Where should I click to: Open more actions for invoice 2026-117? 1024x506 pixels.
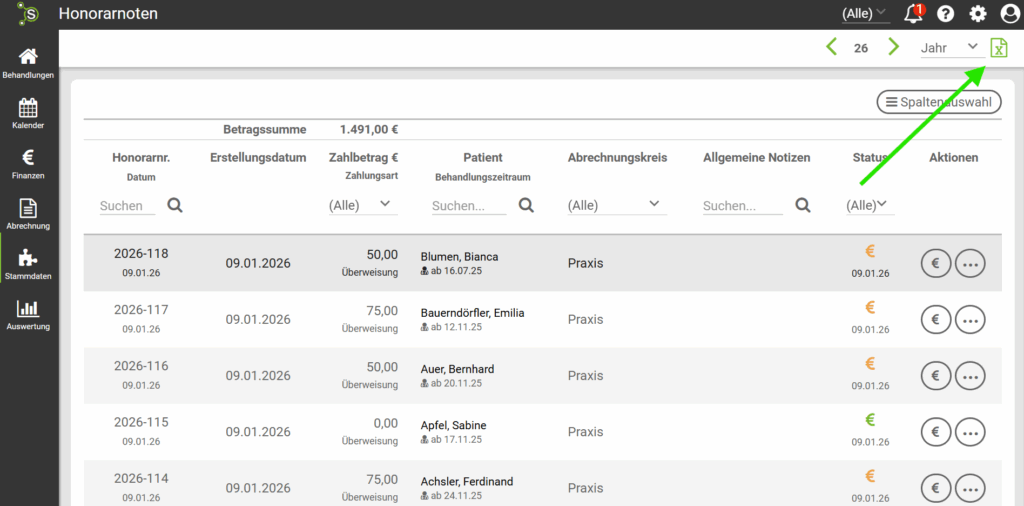click(x=970, y=320)
